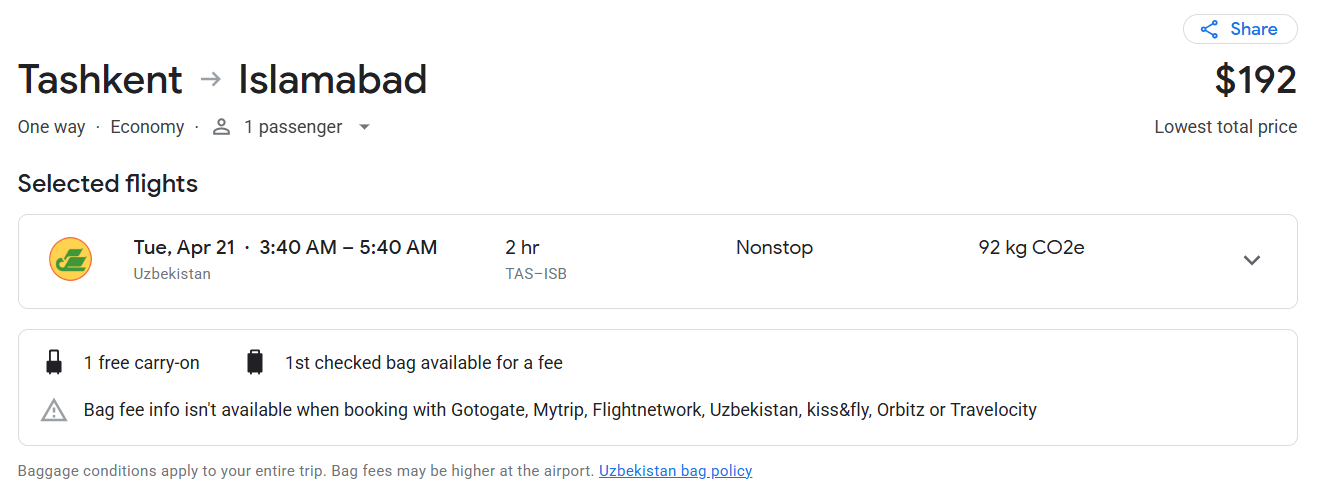Viewport: 1325px width, 488px height.
Task: Click the carry-on luggage icon
Action: click(54, 362)
